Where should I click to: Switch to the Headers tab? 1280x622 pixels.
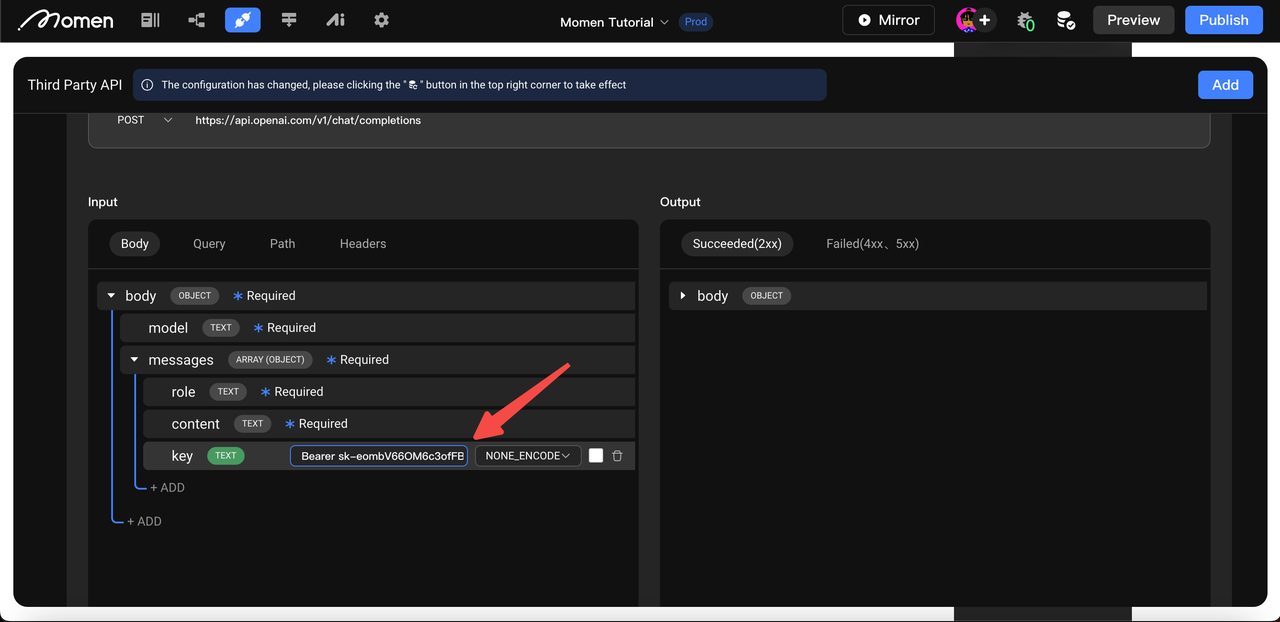[x=363, y=244]
